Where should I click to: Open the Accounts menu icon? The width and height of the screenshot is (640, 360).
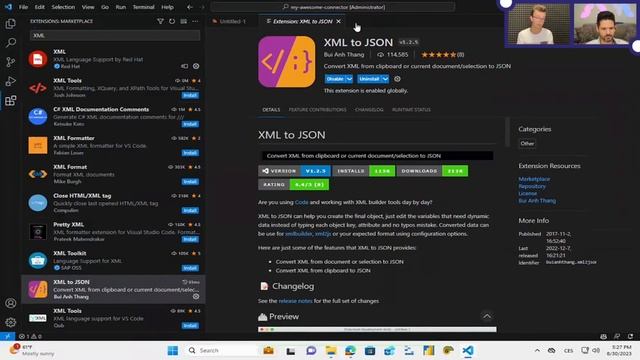(x=11, y=303)
